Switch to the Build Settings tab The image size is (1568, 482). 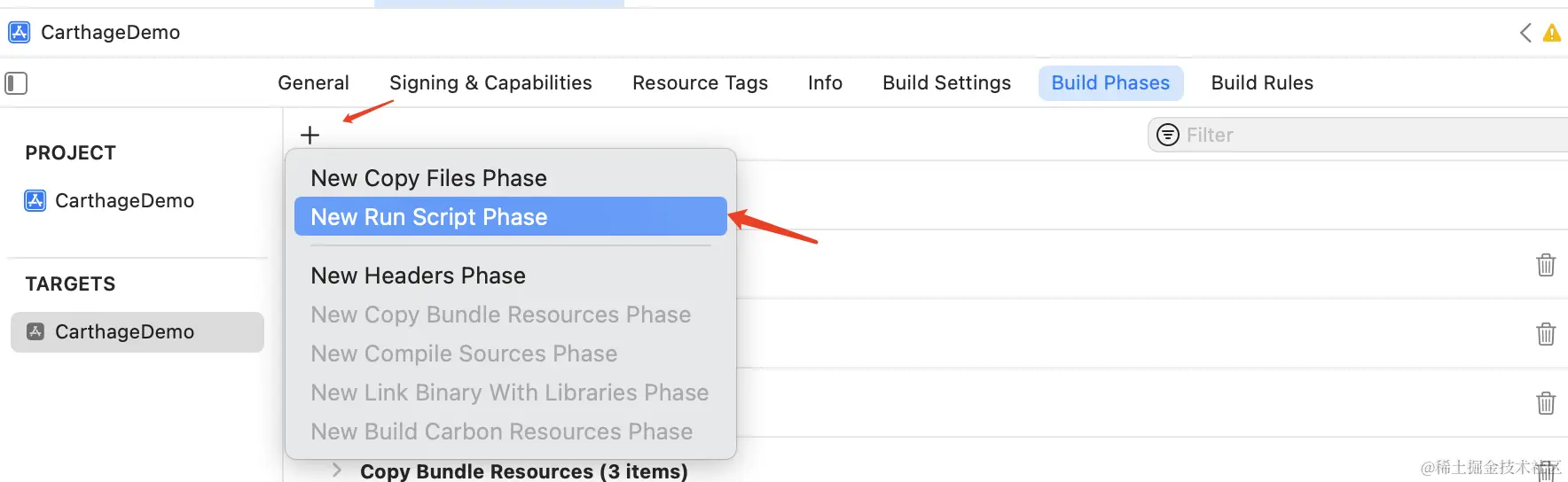[946, 83]
